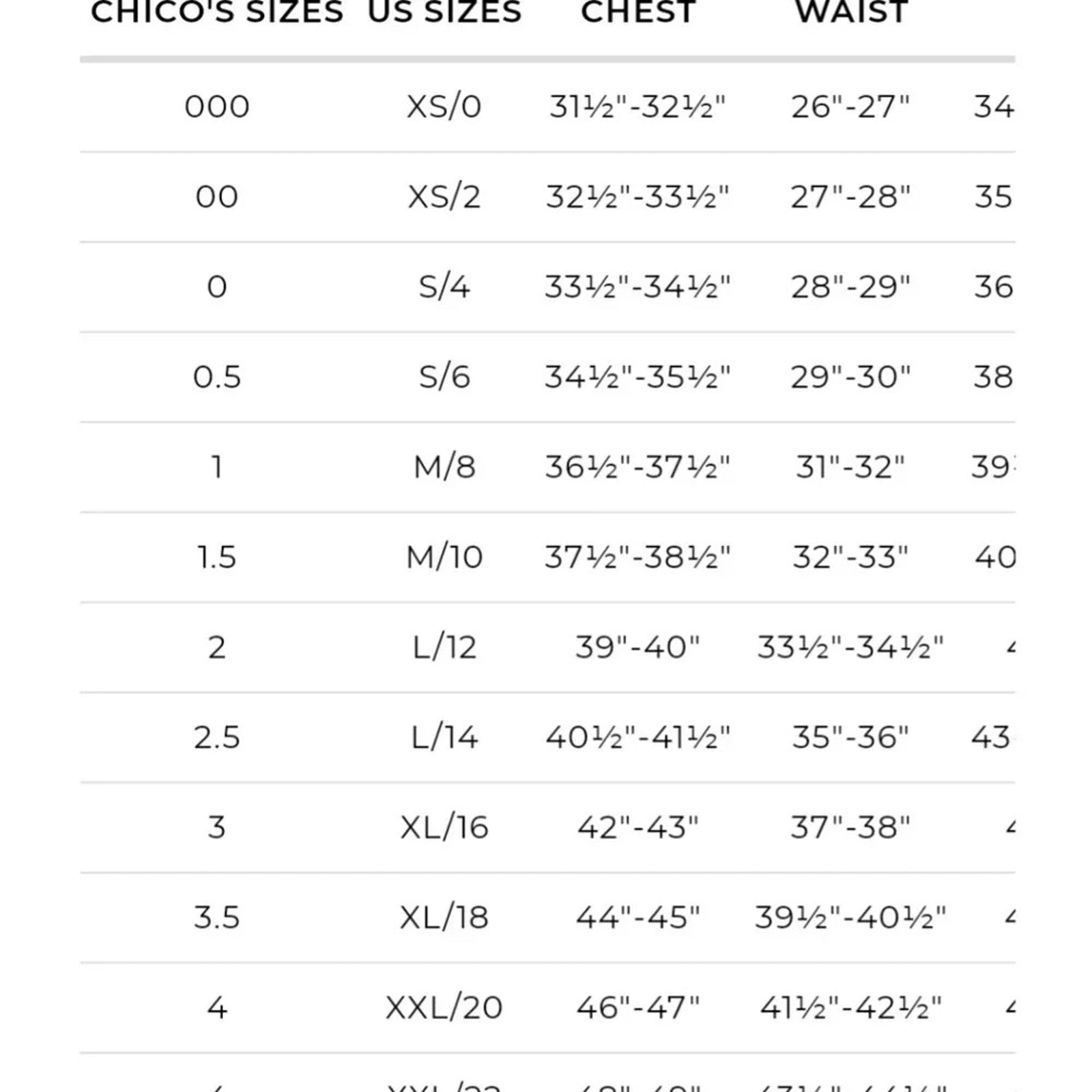The image size is (1092, 1092).
Task: Click the M/8 US size cell
Action: point(444,467)
